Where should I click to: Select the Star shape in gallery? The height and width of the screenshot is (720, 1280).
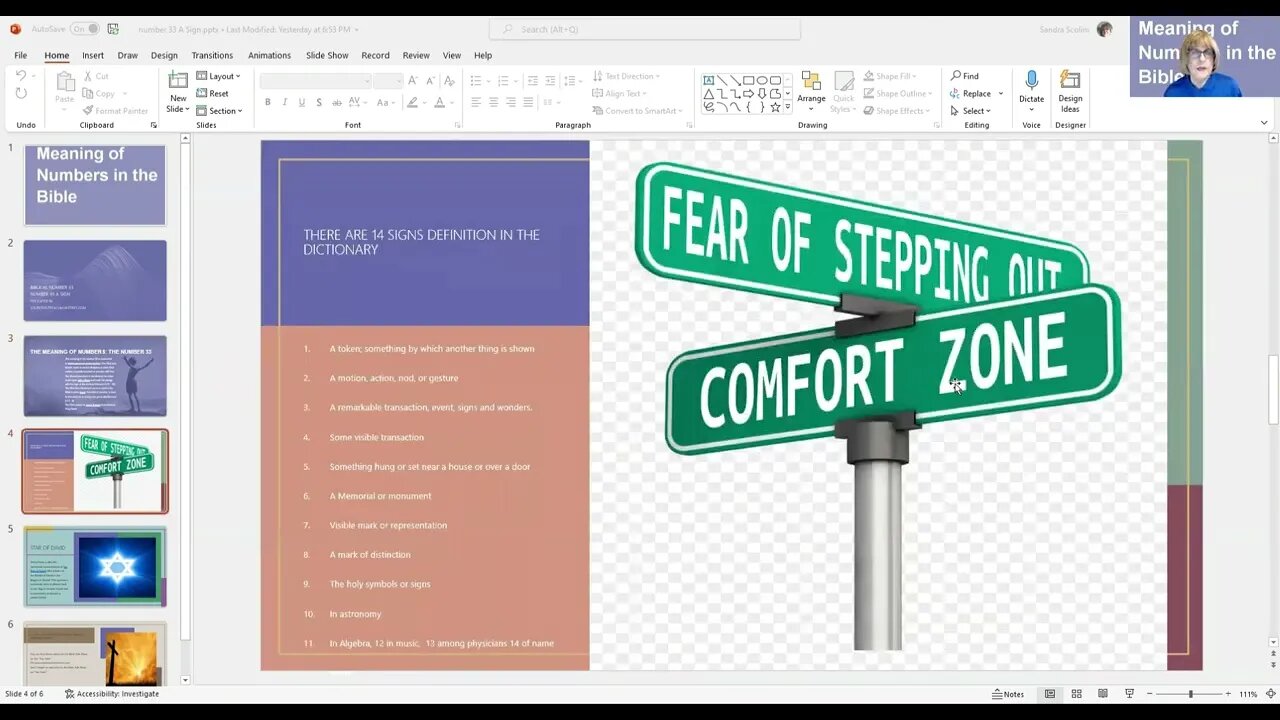(x=775, y=106)
